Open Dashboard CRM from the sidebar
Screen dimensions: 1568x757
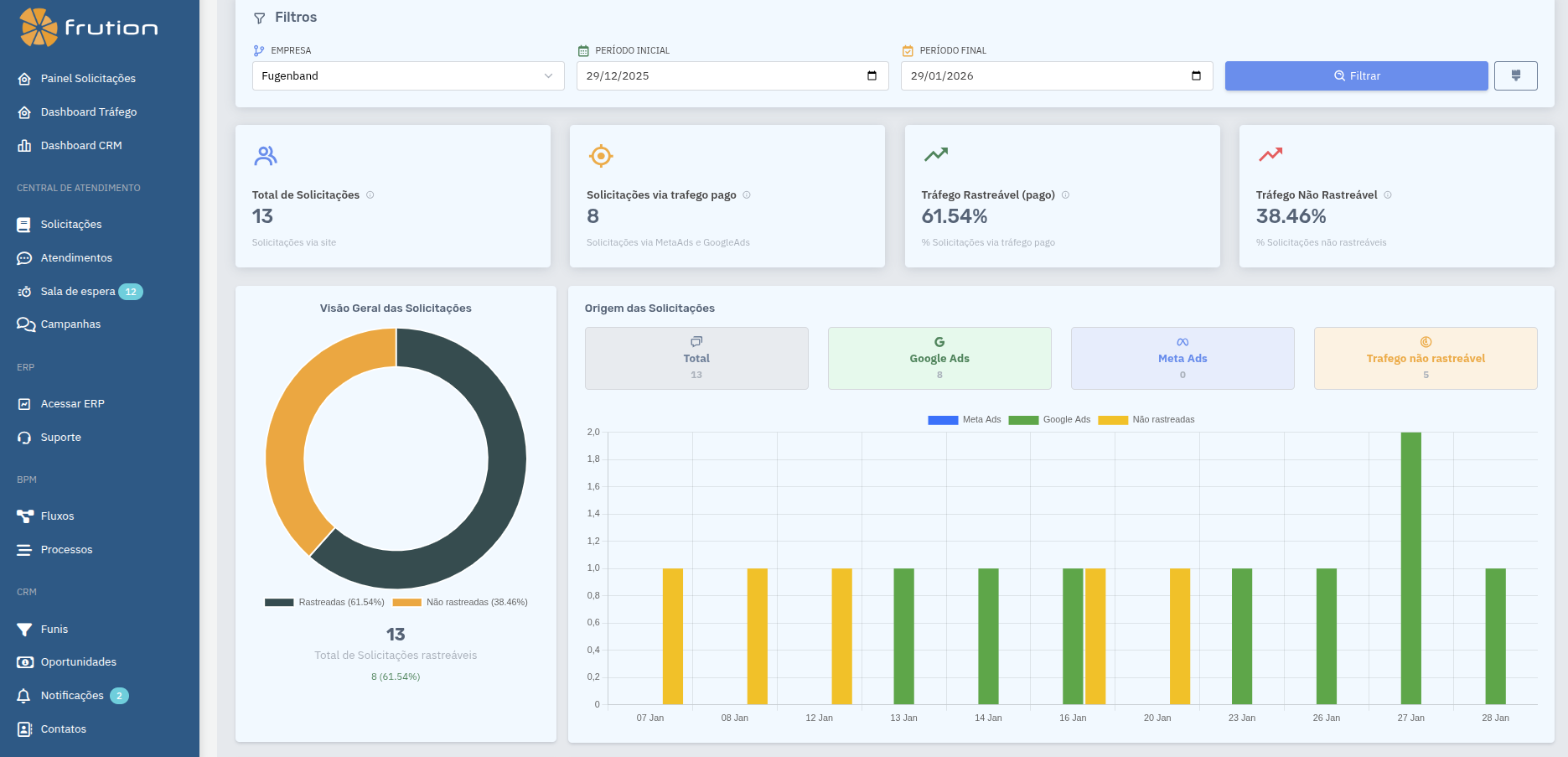point(81,146)
